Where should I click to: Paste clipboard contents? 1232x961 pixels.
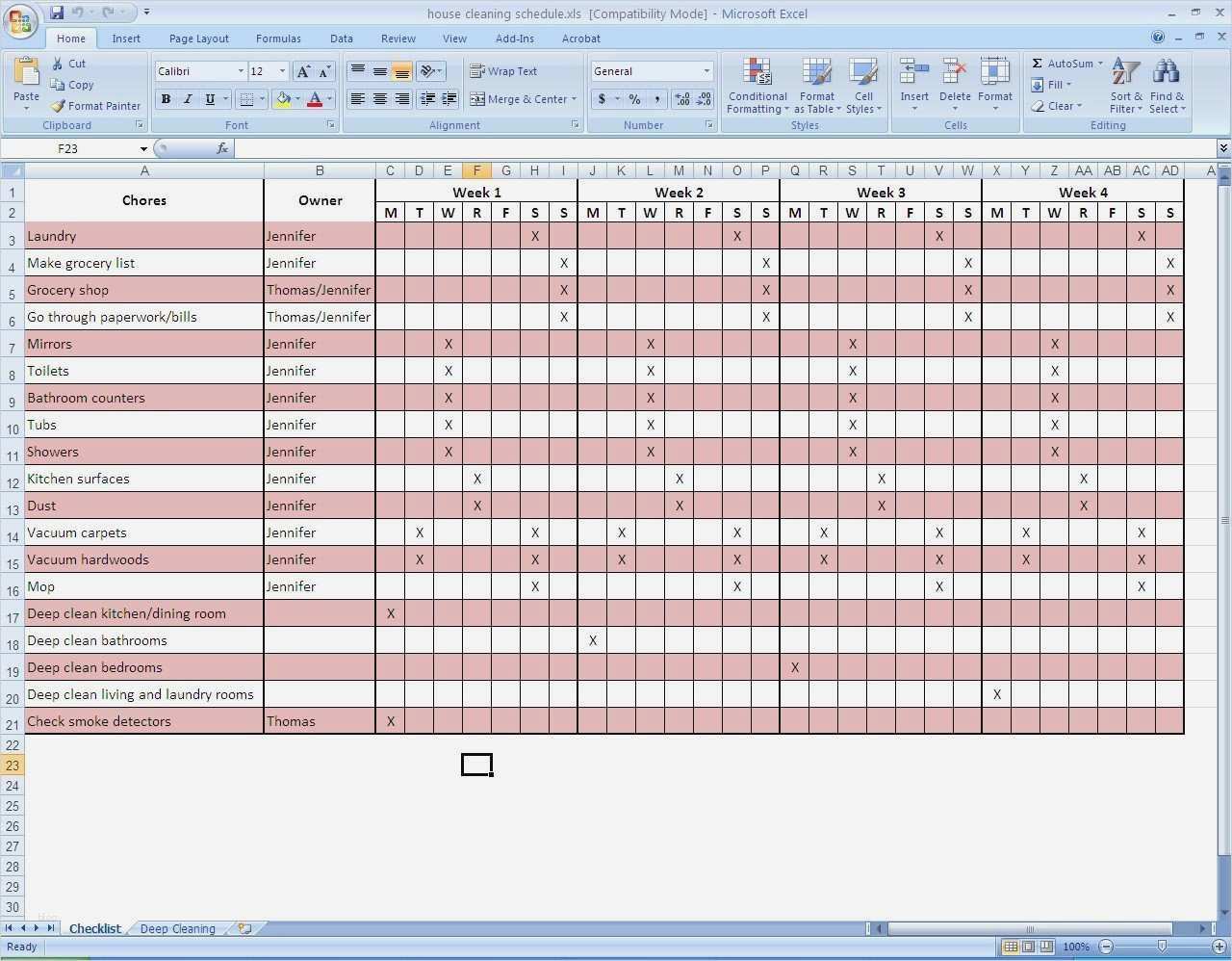pos(27,82)
